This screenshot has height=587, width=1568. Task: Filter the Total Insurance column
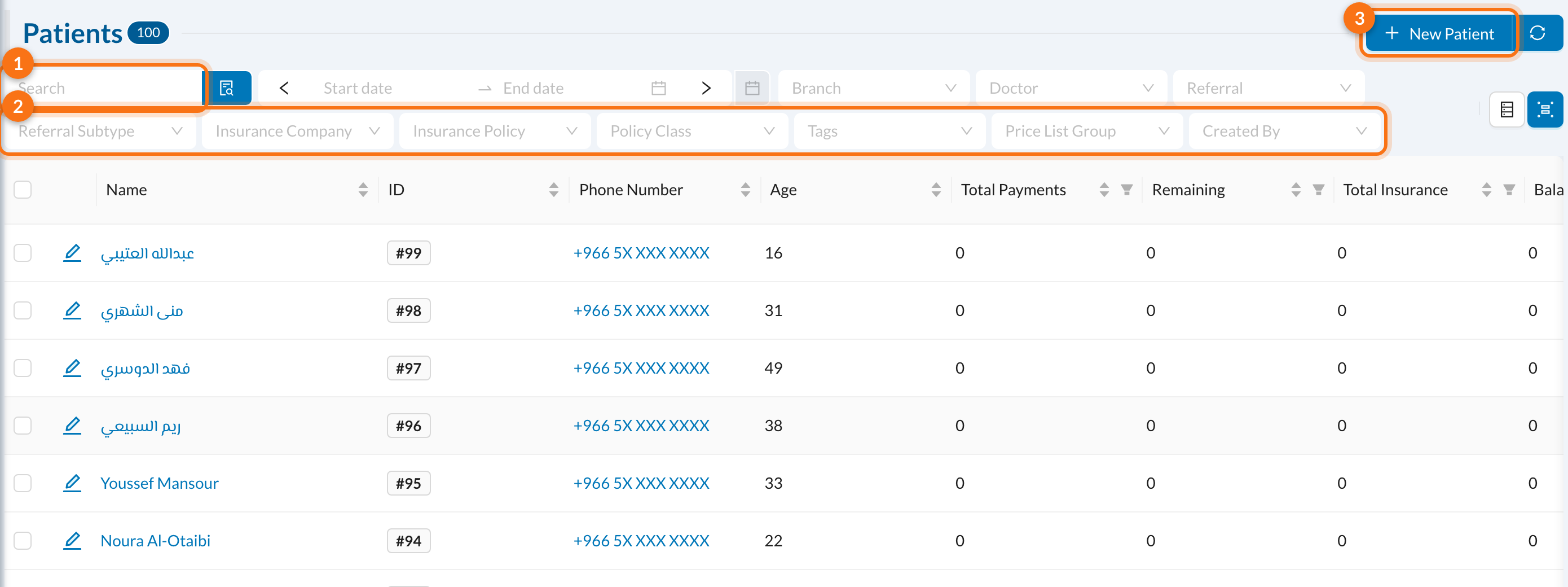[1509, 190]
